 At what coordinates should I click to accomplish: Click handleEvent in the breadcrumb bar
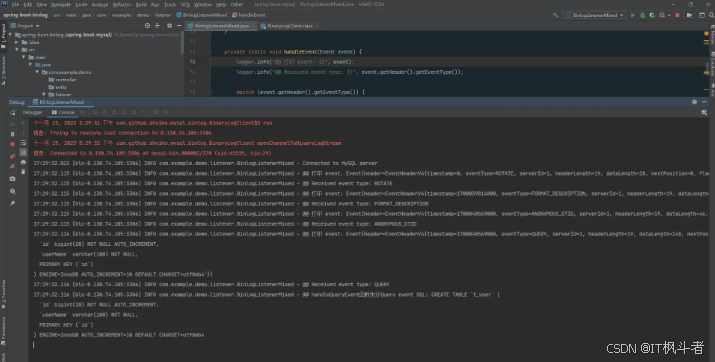[x=249, y=15]
